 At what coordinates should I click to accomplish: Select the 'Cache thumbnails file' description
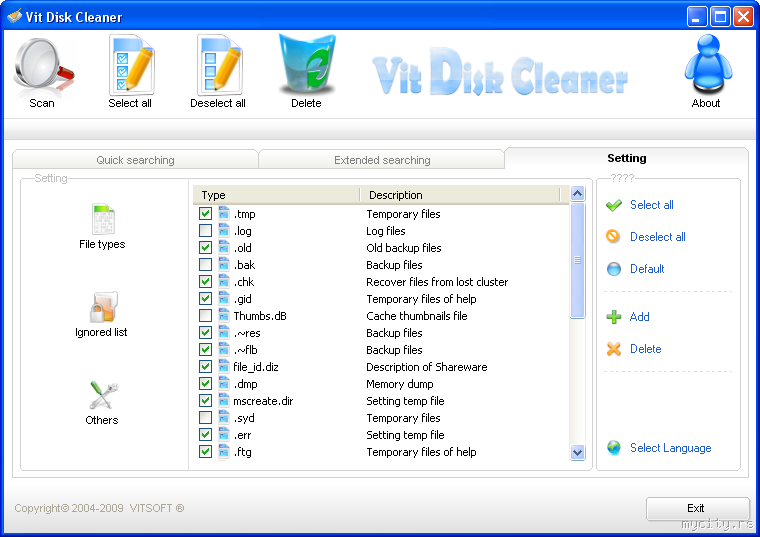pos(416,316)
